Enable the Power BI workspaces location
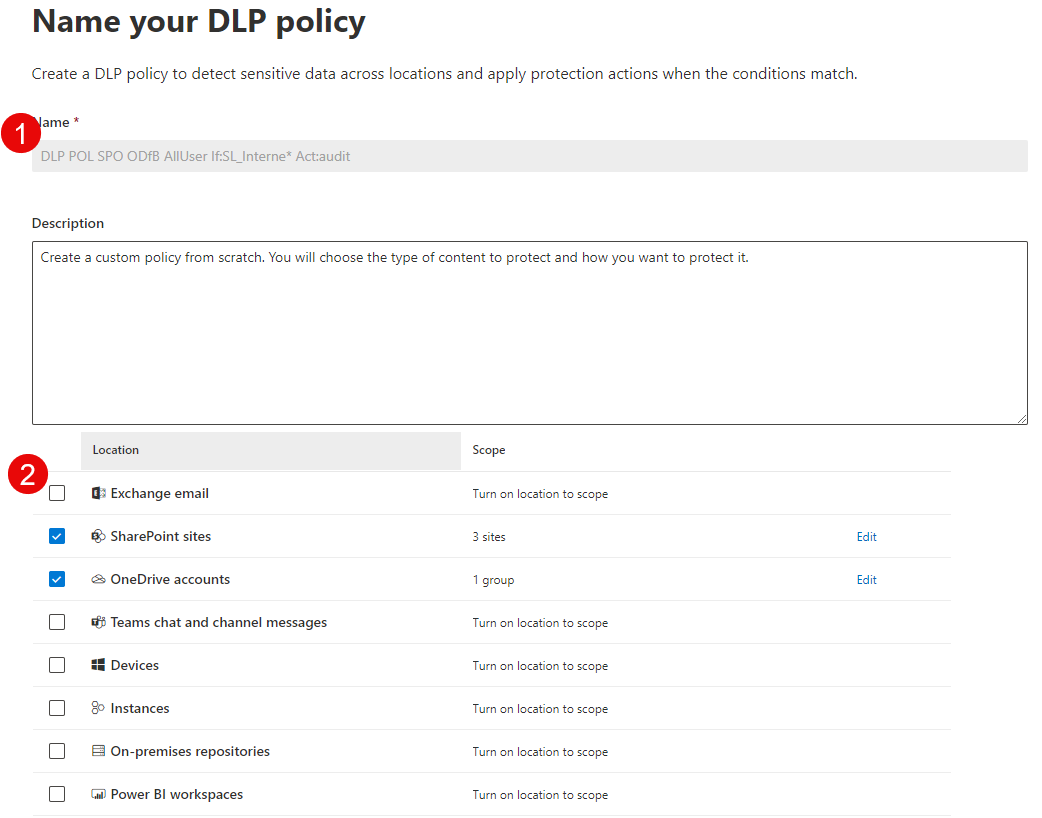The width and height of the screenshot is (1042, 818). [x=57, y=794]
